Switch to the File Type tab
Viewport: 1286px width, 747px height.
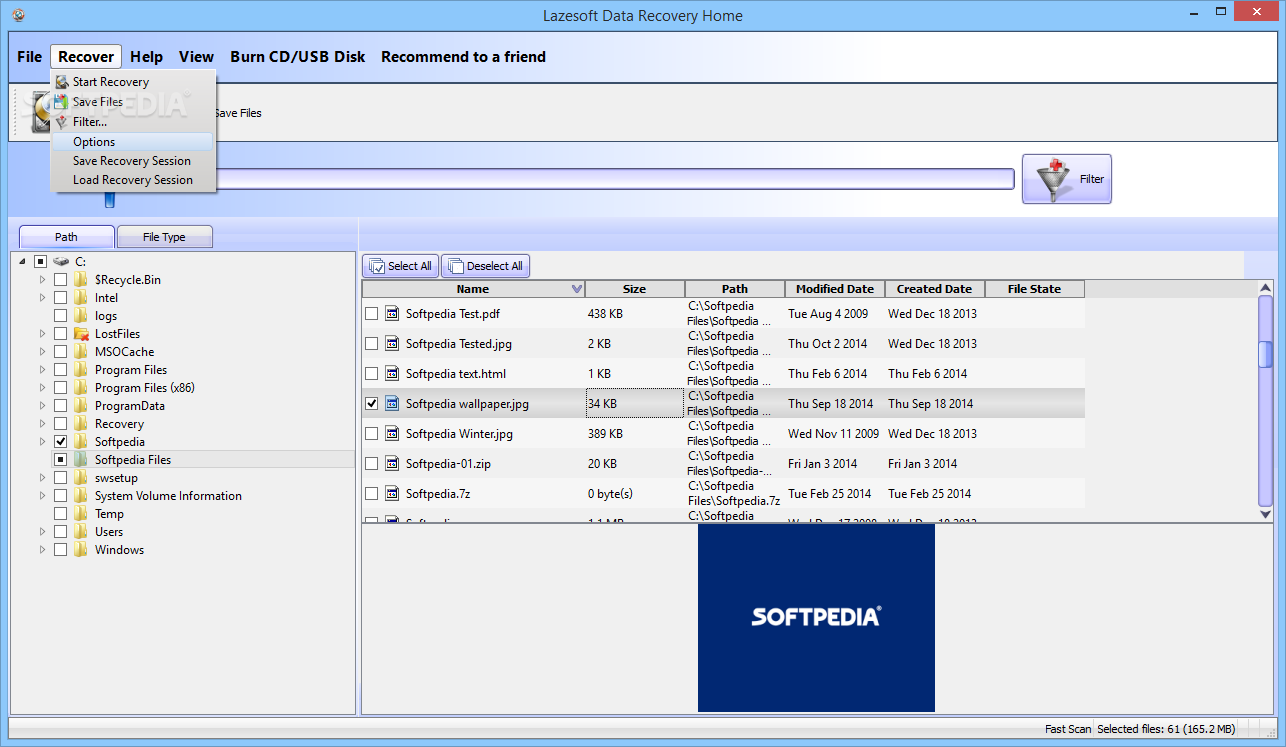pos(164,237)
